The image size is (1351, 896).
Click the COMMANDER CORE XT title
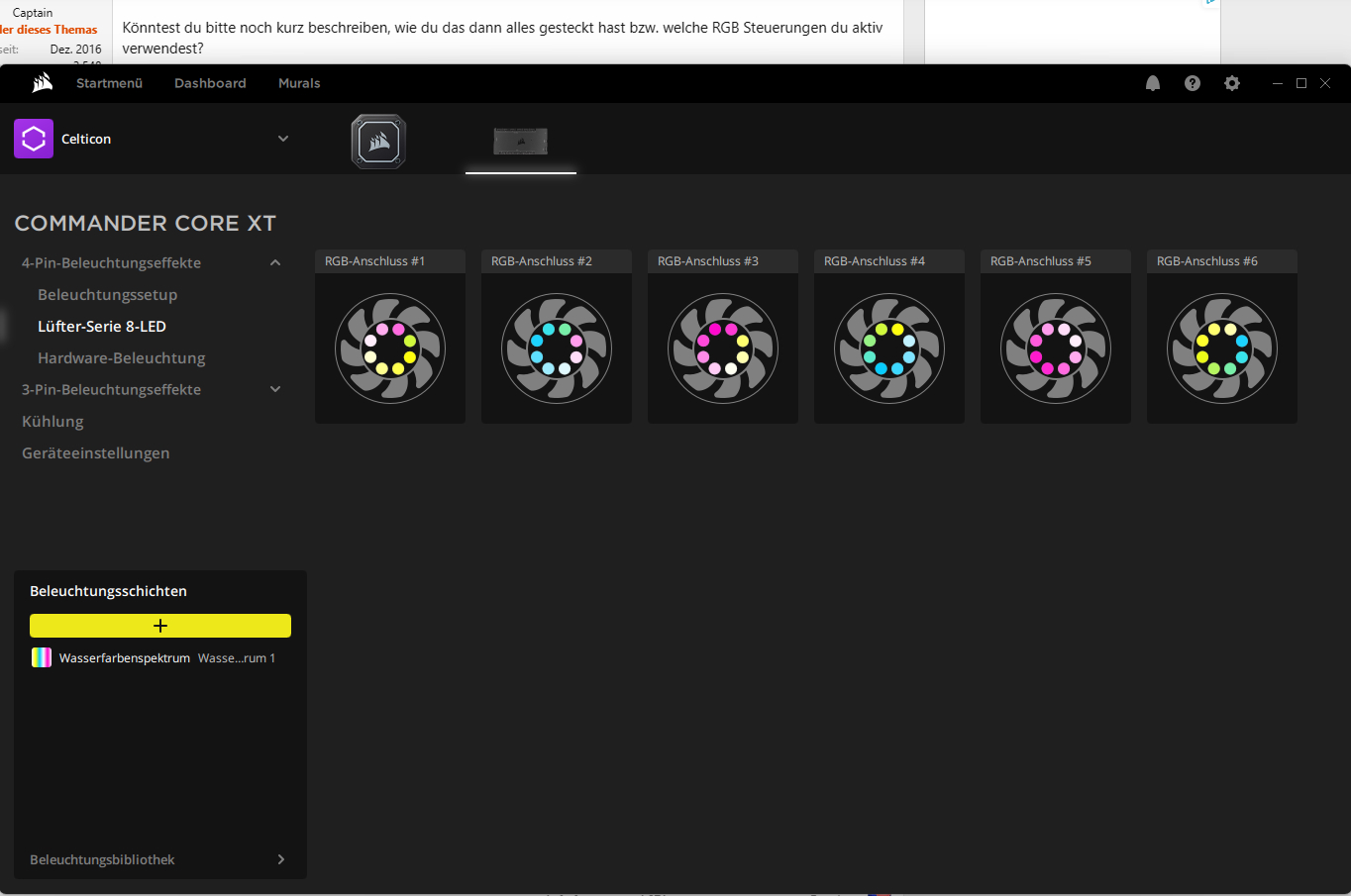[x=146, y=223]
